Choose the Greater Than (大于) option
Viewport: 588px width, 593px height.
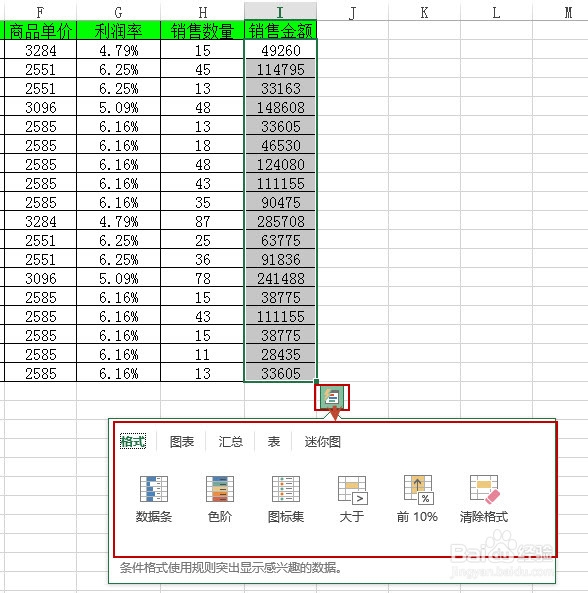click(x=352, y=499)
